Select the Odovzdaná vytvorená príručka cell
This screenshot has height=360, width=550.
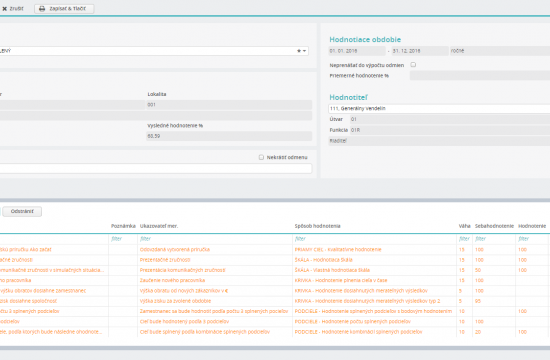215,249
